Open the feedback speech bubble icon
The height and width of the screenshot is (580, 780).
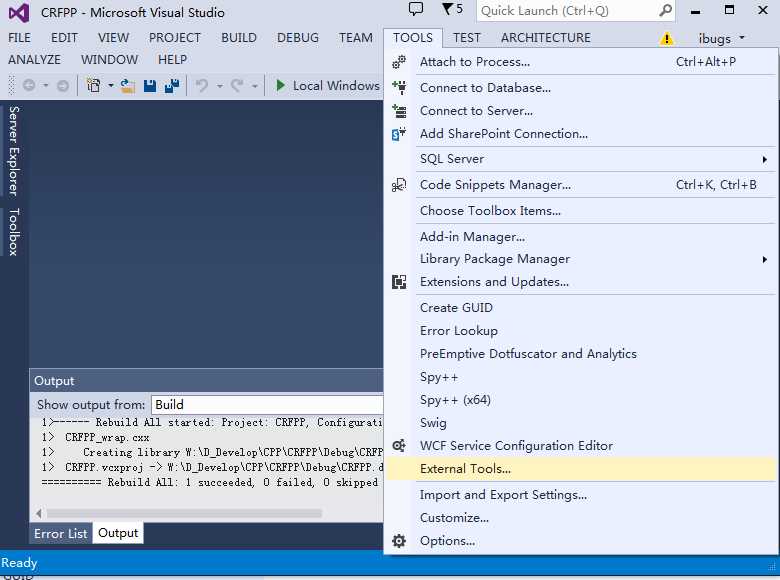click(415, 9)
